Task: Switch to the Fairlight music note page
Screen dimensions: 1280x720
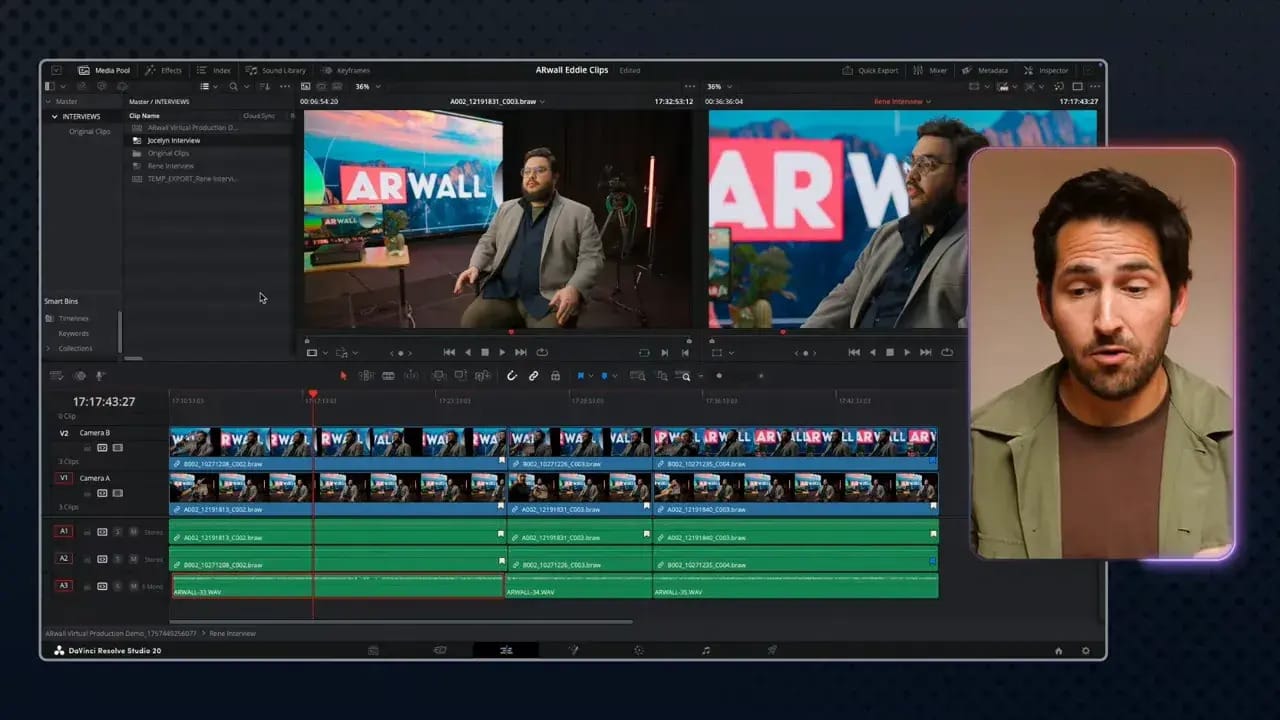Action: pos(706,650)
